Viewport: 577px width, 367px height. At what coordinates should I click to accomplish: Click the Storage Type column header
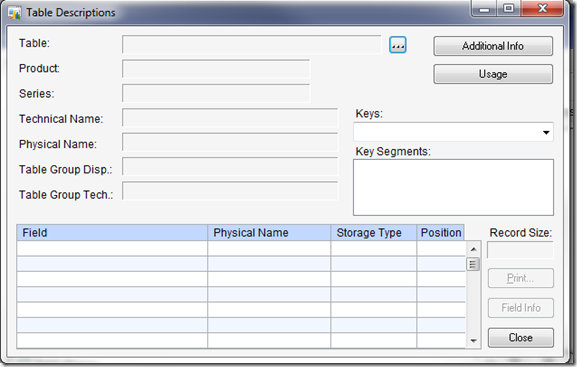[x=374, y=233]
